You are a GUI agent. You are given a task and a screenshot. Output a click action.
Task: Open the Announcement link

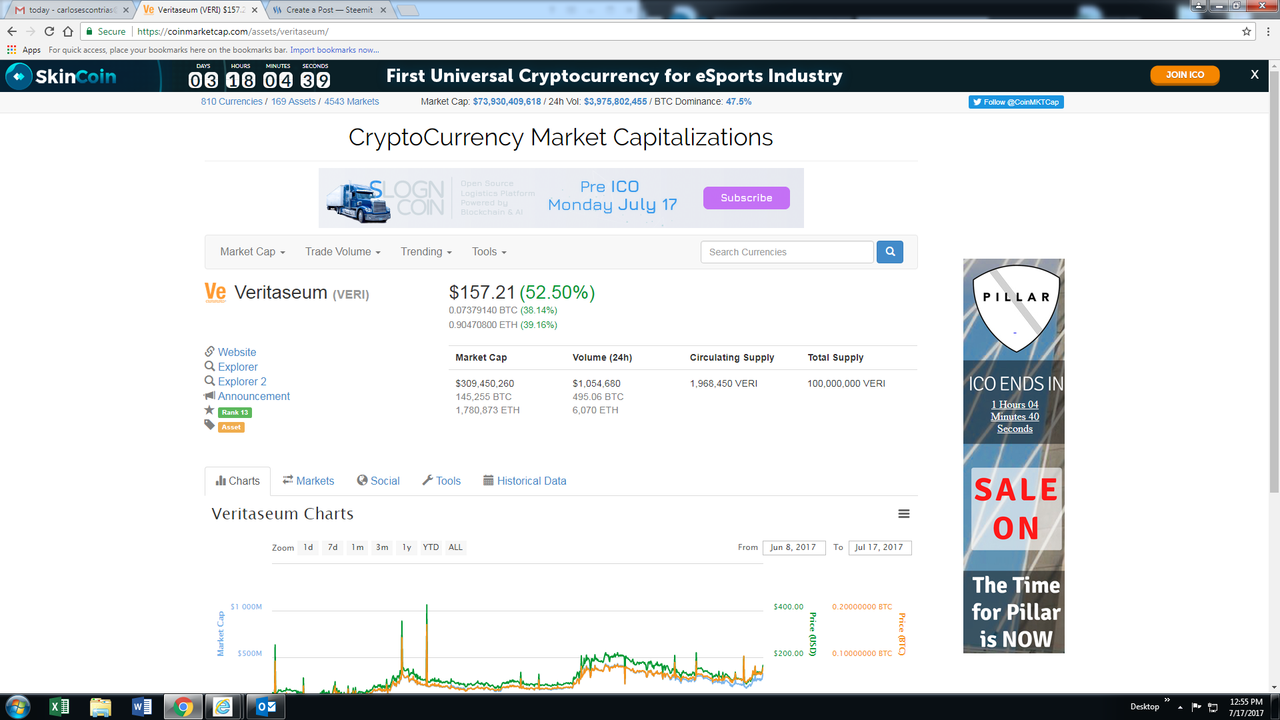click(254, 396)
